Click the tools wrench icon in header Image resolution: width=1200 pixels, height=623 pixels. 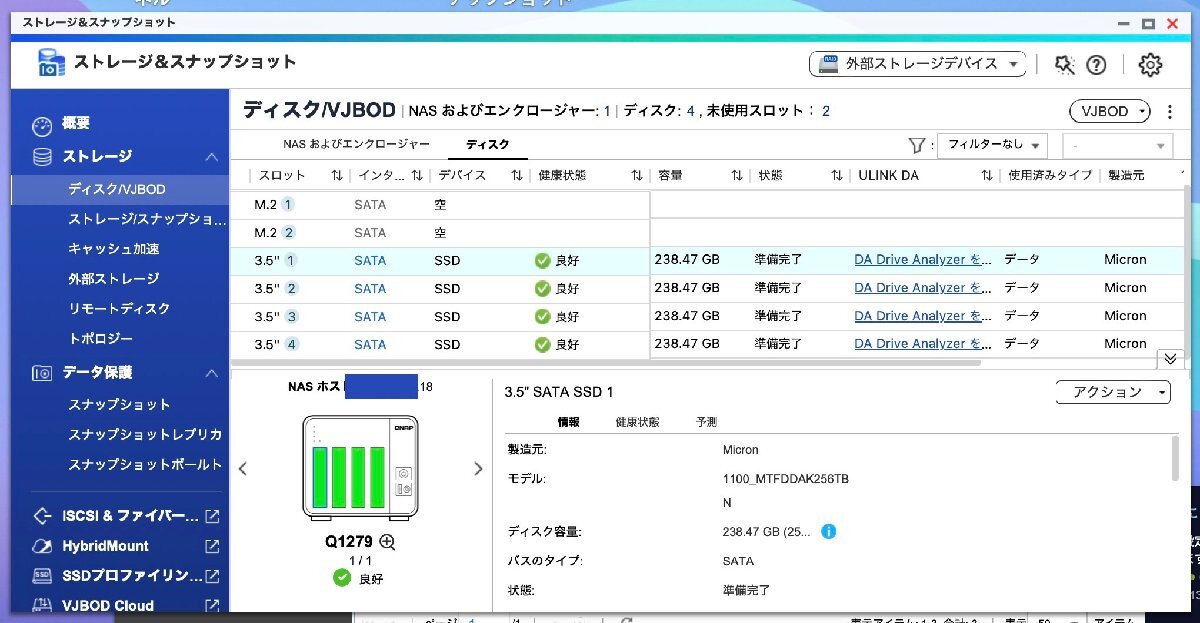point(1064,65)
